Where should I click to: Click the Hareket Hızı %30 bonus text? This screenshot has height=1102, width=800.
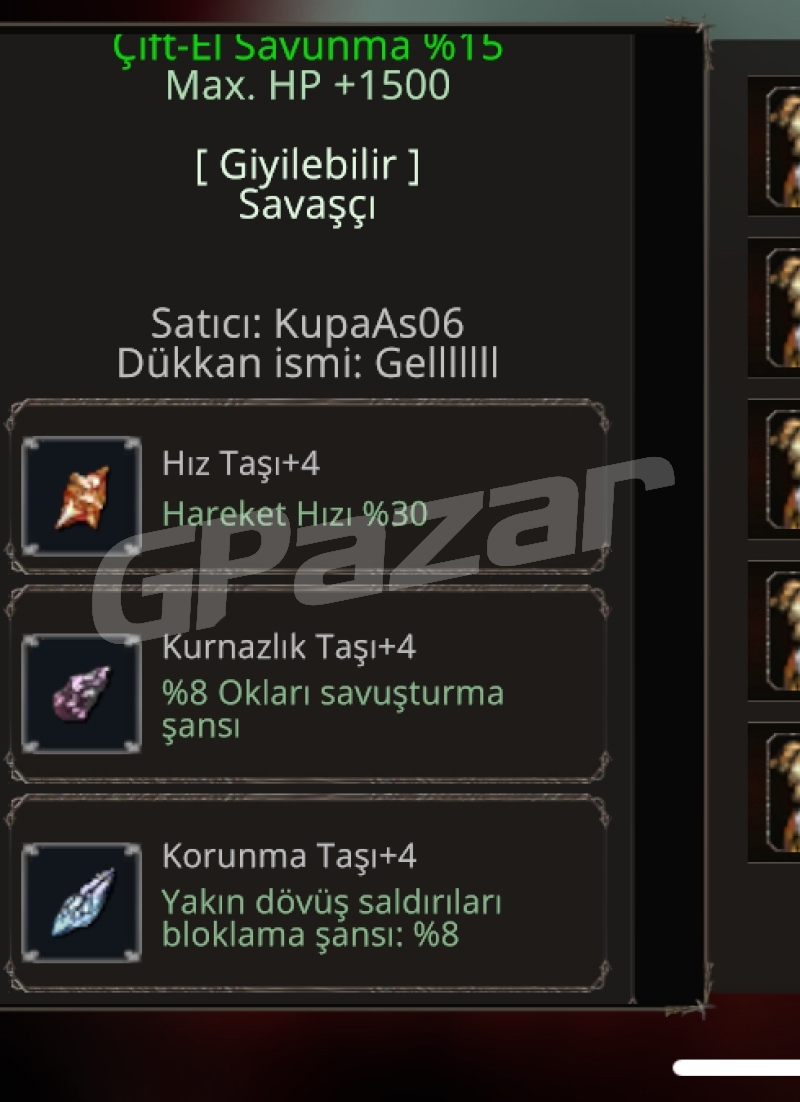click(x=295, y=514)
